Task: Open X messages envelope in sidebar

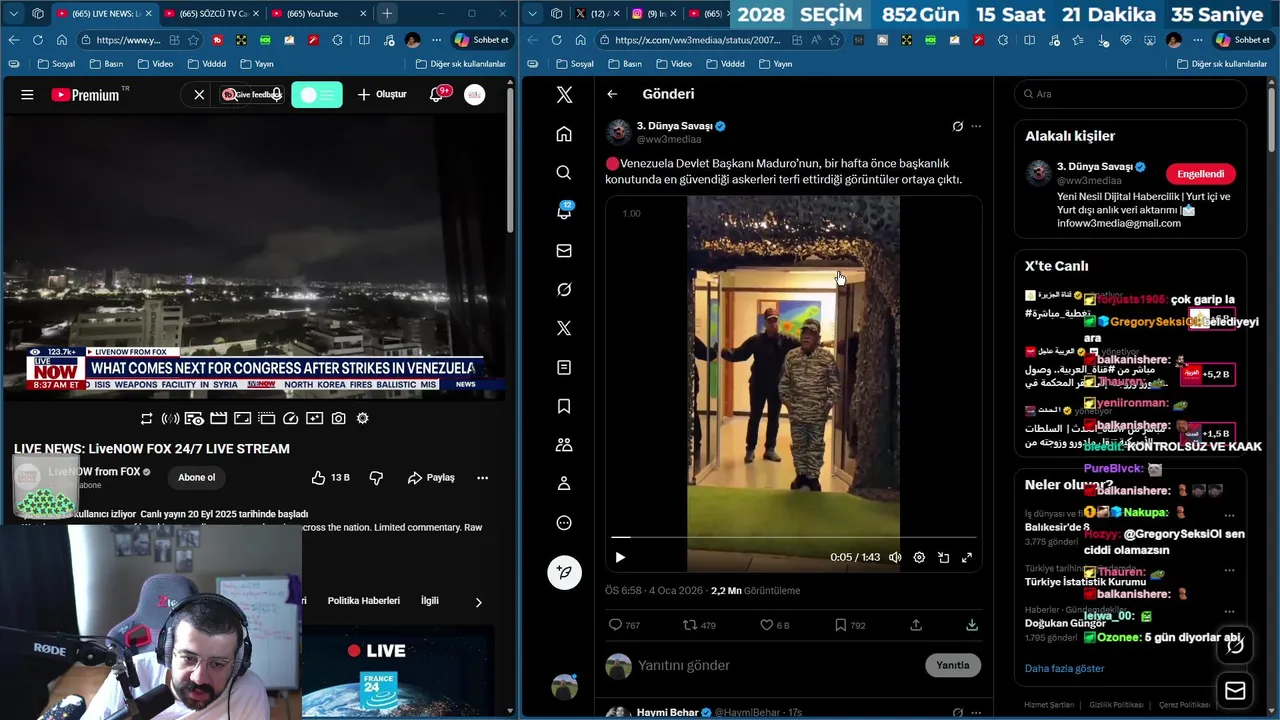Action: tap(564, 251)
